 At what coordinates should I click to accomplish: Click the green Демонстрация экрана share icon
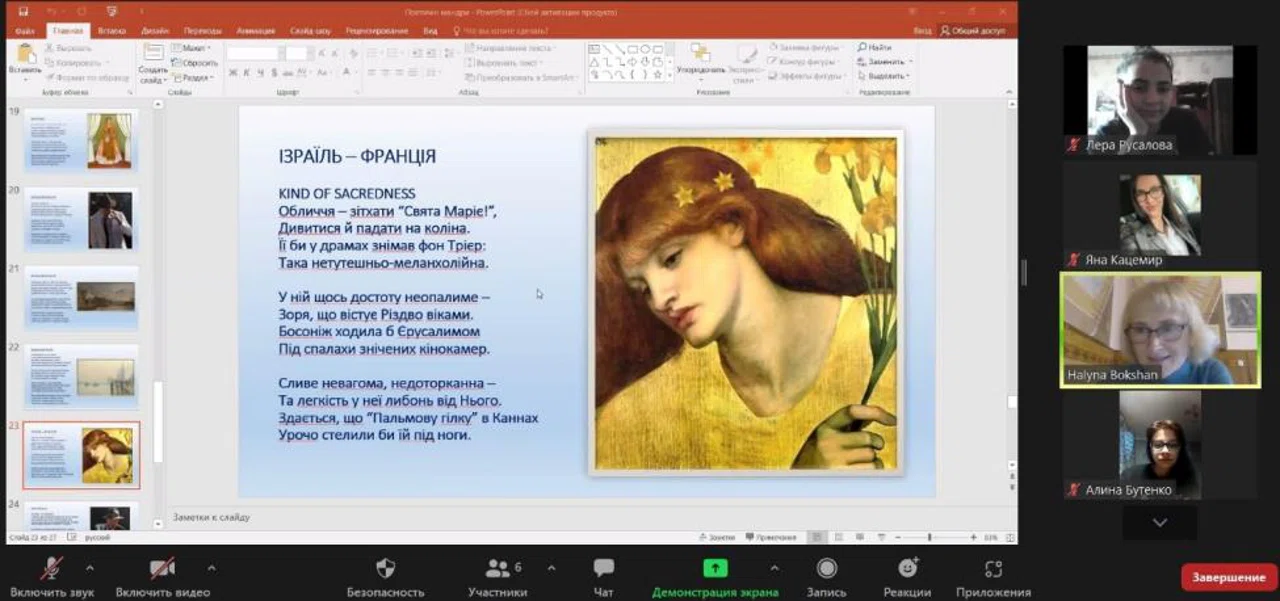715,568
